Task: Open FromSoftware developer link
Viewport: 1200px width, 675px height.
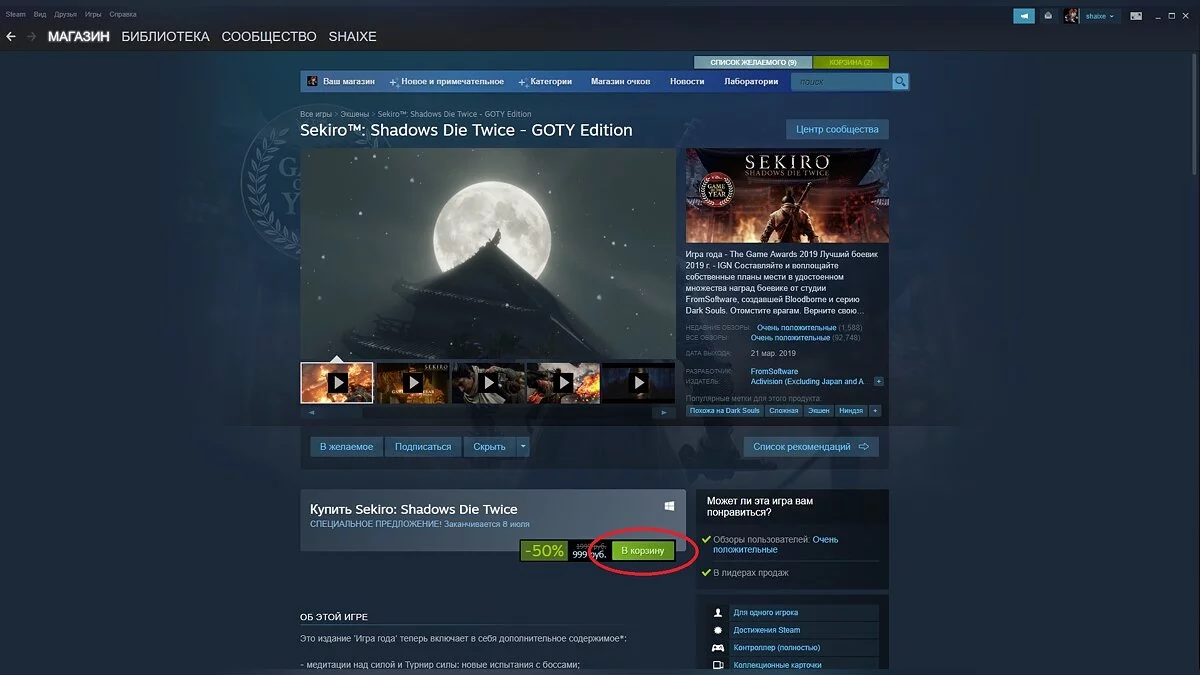Action: click(x=775, y=371)
